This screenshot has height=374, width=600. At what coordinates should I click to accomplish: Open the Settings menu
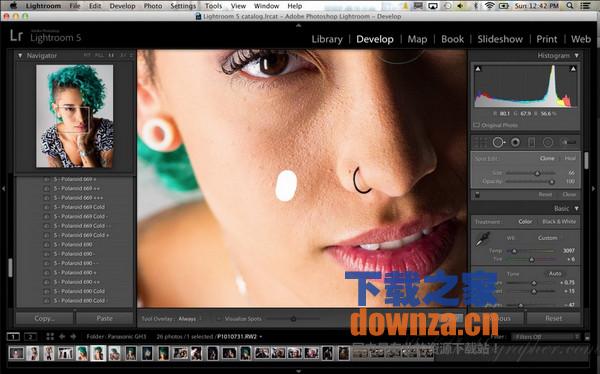tap(183, 6)
